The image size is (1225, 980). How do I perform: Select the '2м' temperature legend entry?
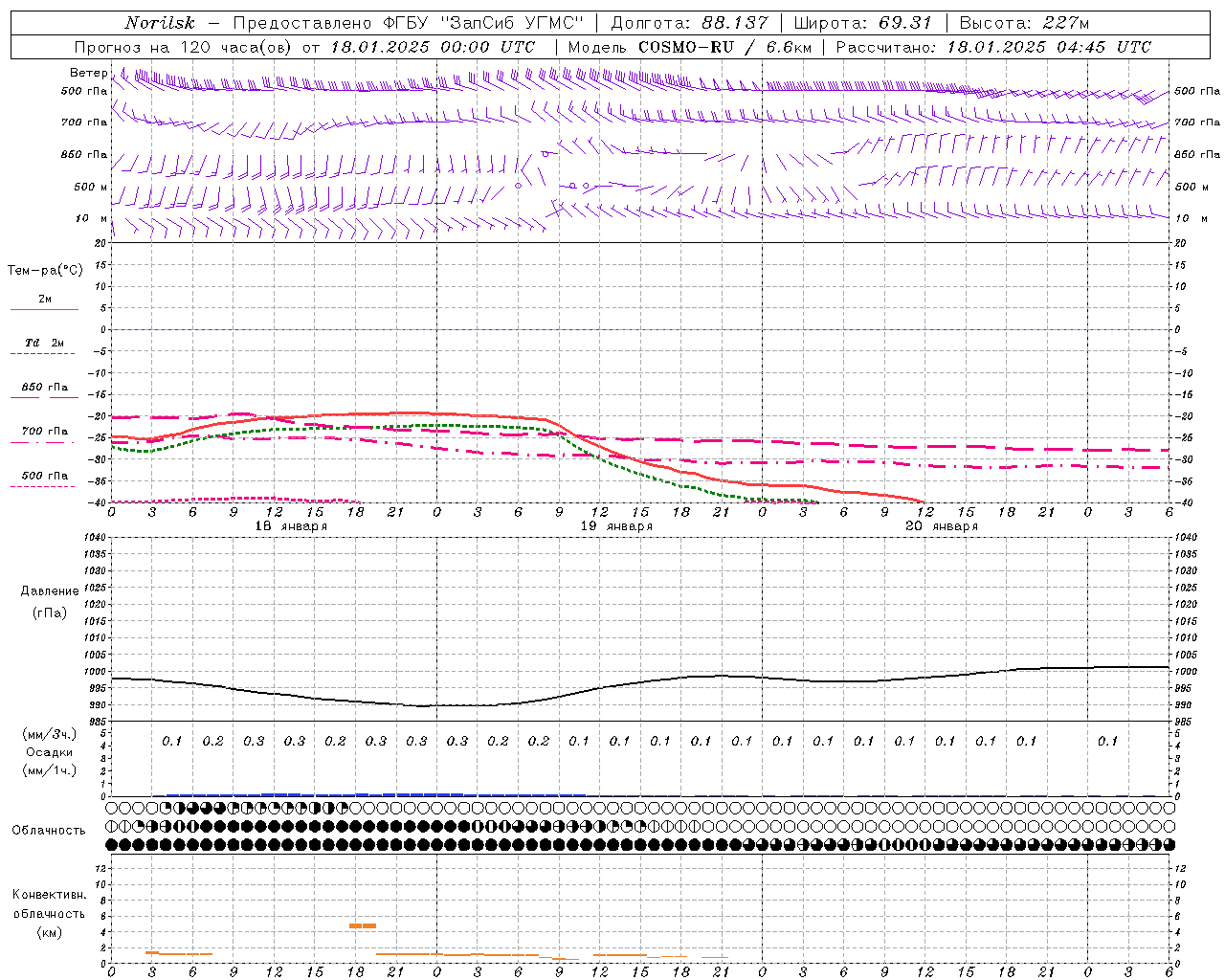(45, 300)
